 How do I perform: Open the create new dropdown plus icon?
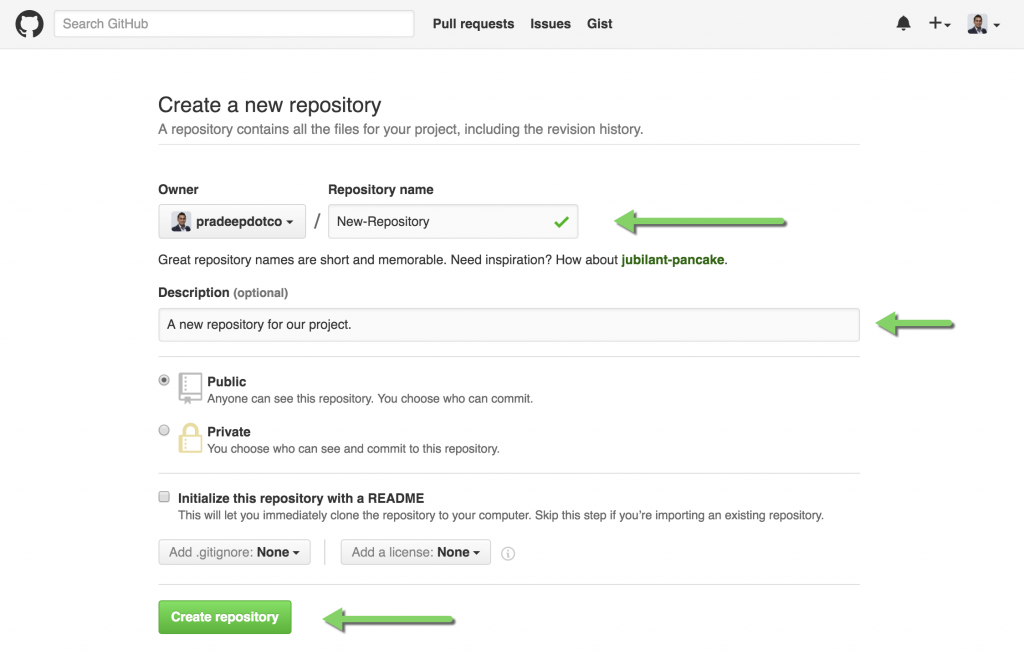tap(937, 23)
